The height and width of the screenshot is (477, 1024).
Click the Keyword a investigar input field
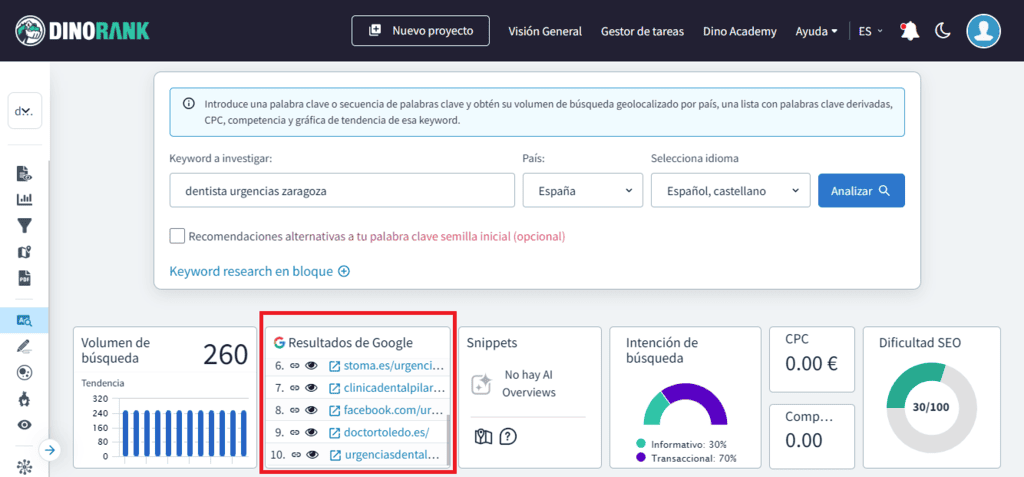tap(342, 190)
